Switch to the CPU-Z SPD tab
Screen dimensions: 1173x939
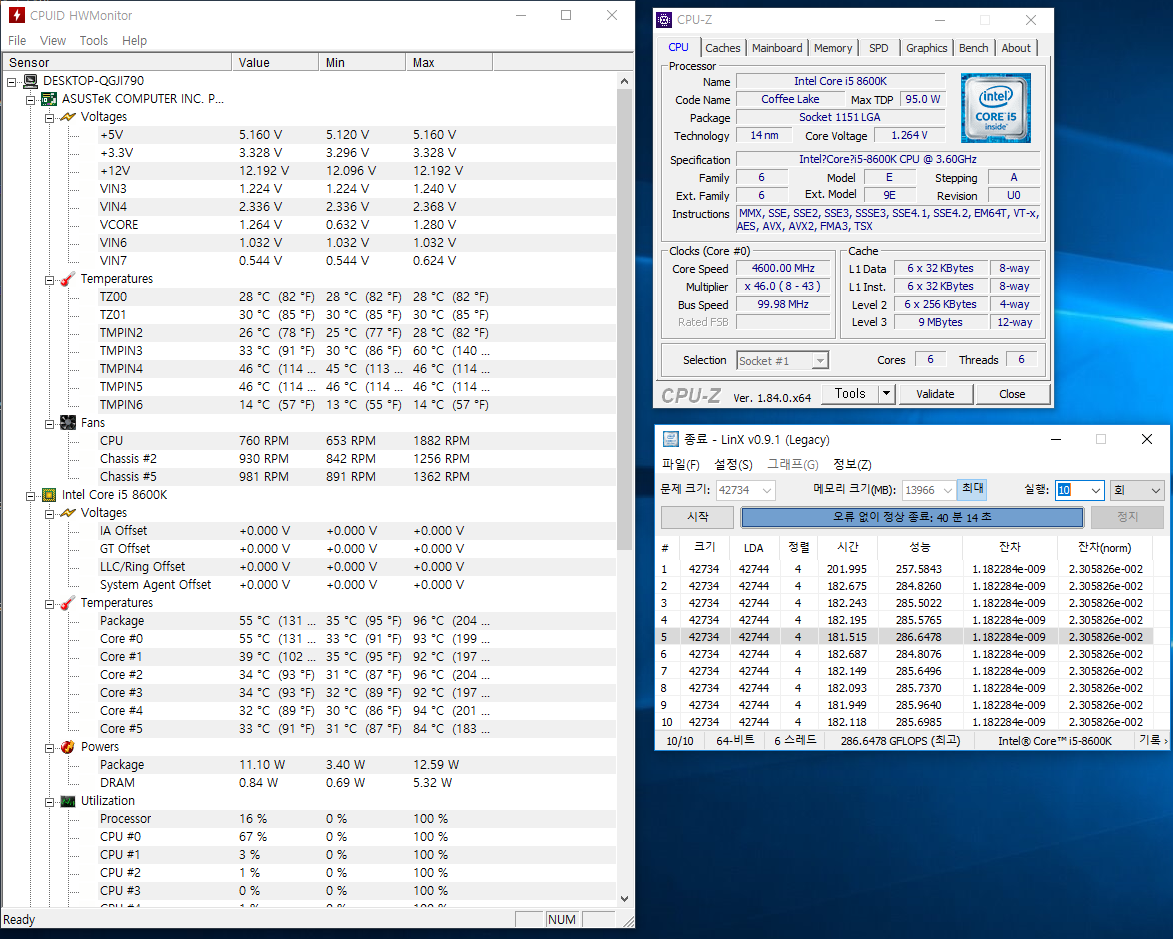click(x=879, y=48)
